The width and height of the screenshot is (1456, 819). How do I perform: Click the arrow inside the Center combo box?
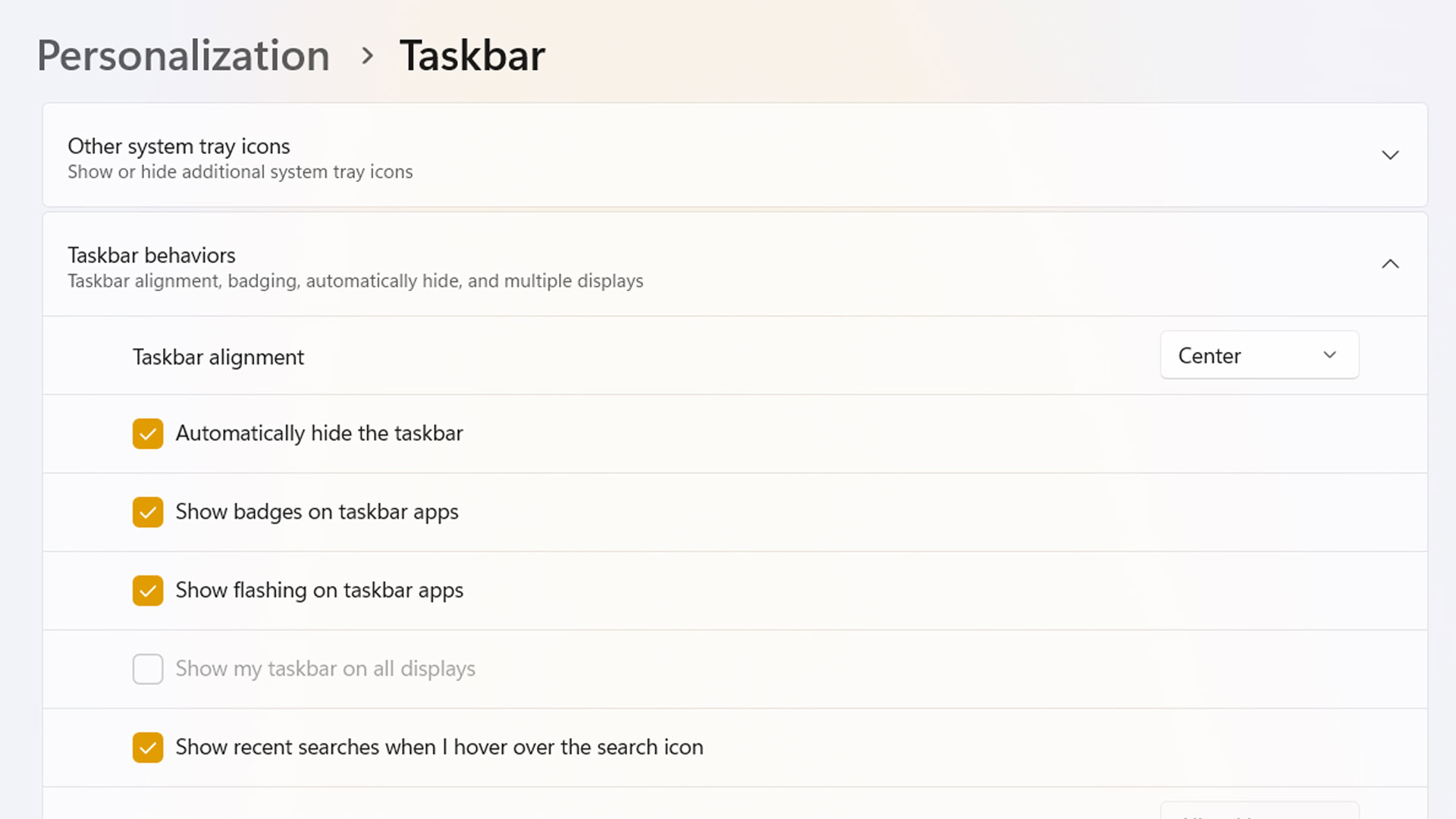[1329, 356]
